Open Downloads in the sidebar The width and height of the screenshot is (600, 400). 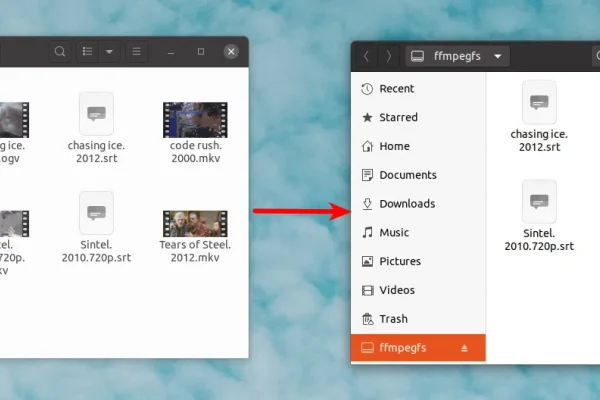click(418, 204)
